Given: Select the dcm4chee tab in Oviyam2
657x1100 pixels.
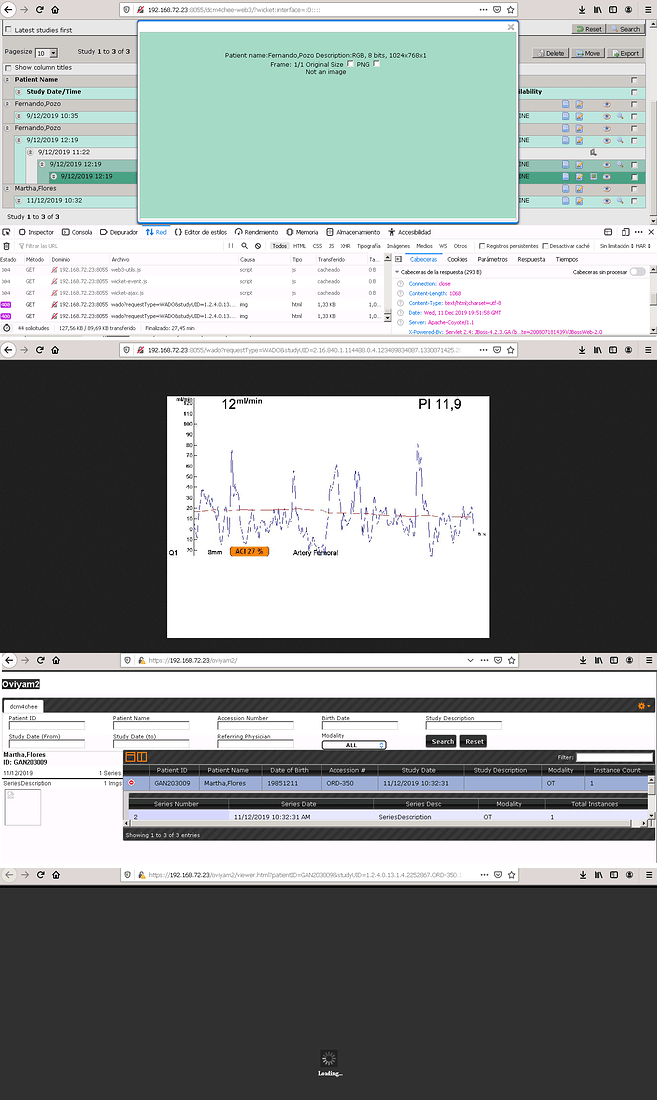Looking at the screenshot, I should click(x=24, y=706).
